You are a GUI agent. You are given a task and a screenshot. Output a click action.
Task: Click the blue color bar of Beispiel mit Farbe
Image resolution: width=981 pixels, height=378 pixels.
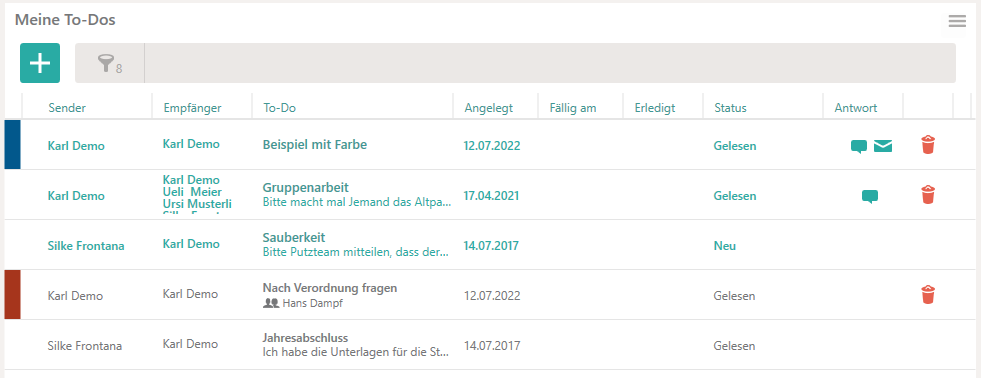tap(13, 145)
